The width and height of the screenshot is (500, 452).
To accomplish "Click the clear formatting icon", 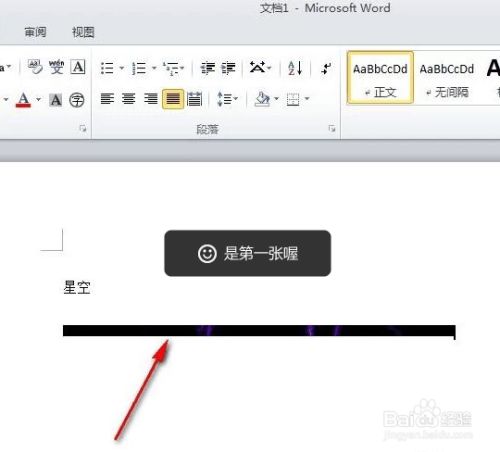I will [x=35, y=67].
